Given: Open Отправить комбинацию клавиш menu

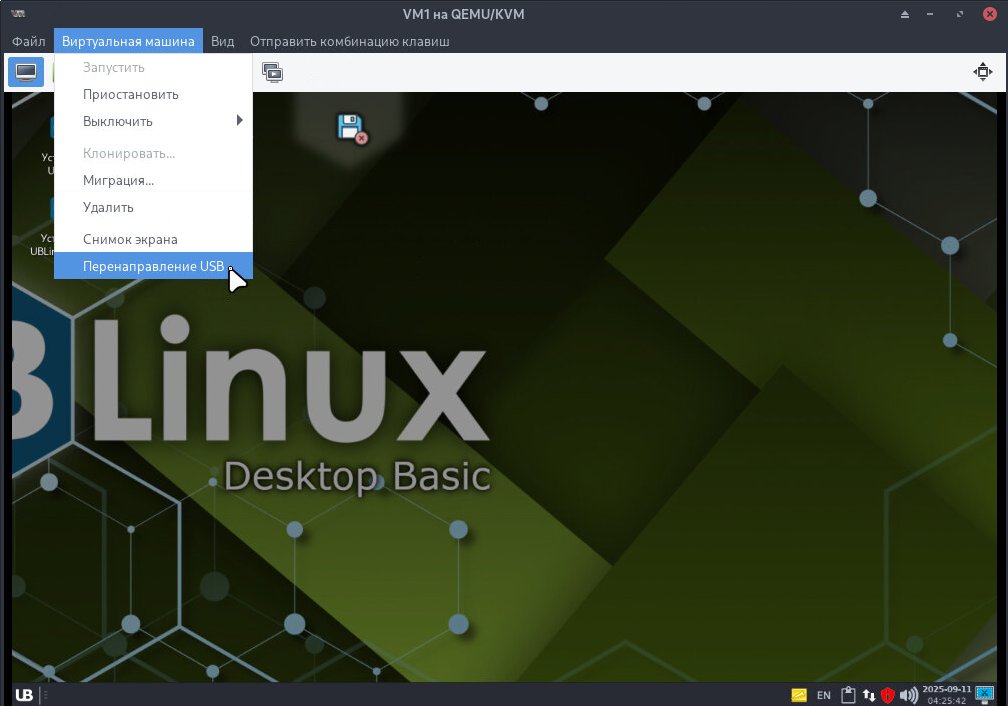Looking at the screenshot, I should click(x=349, y=41).
